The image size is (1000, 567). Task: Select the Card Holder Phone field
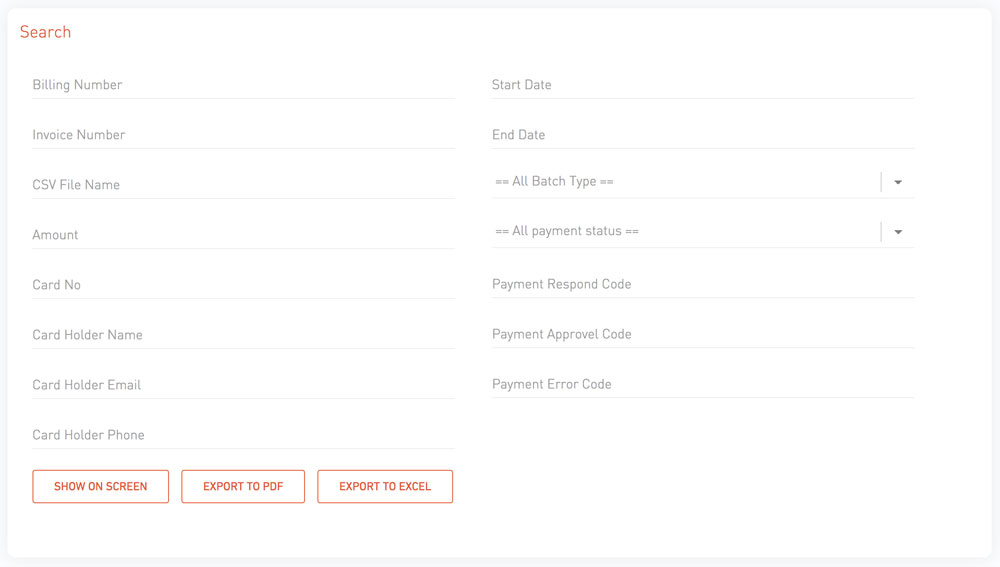tap(244, 435)
